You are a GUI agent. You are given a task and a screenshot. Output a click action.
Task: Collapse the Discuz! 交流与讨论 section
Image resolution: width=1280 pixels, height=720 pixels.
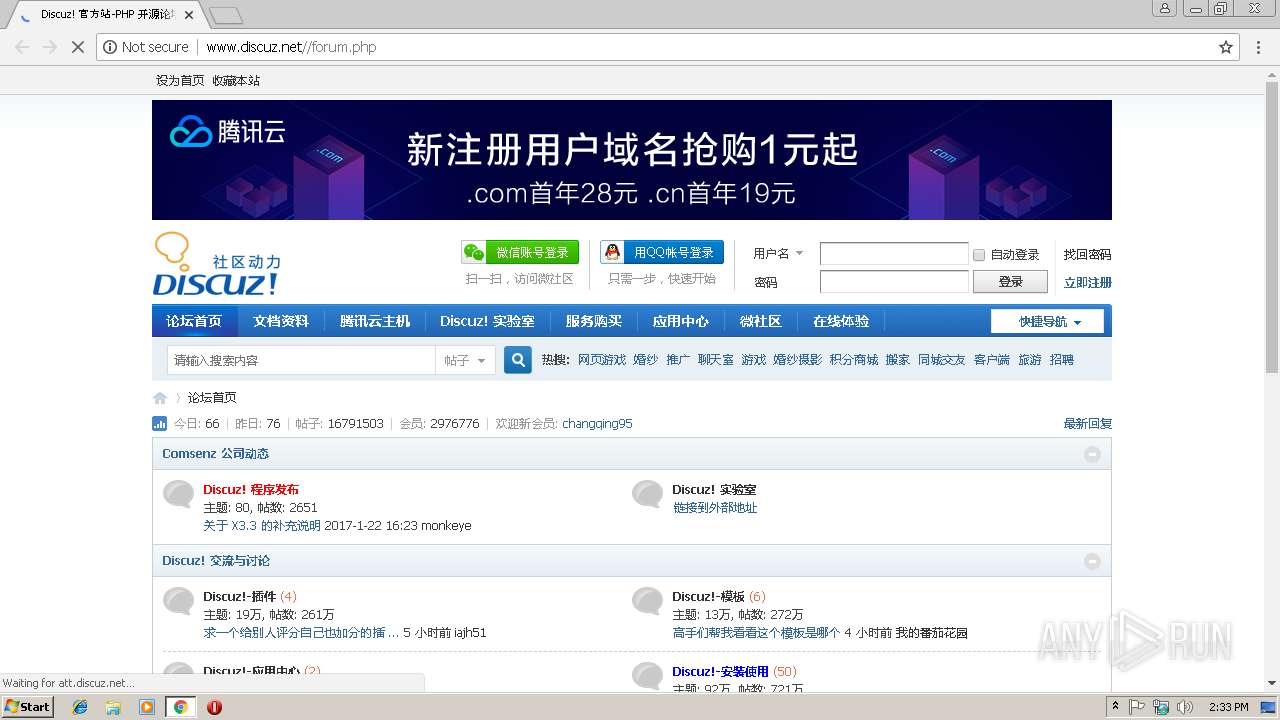click(1092, 561)
